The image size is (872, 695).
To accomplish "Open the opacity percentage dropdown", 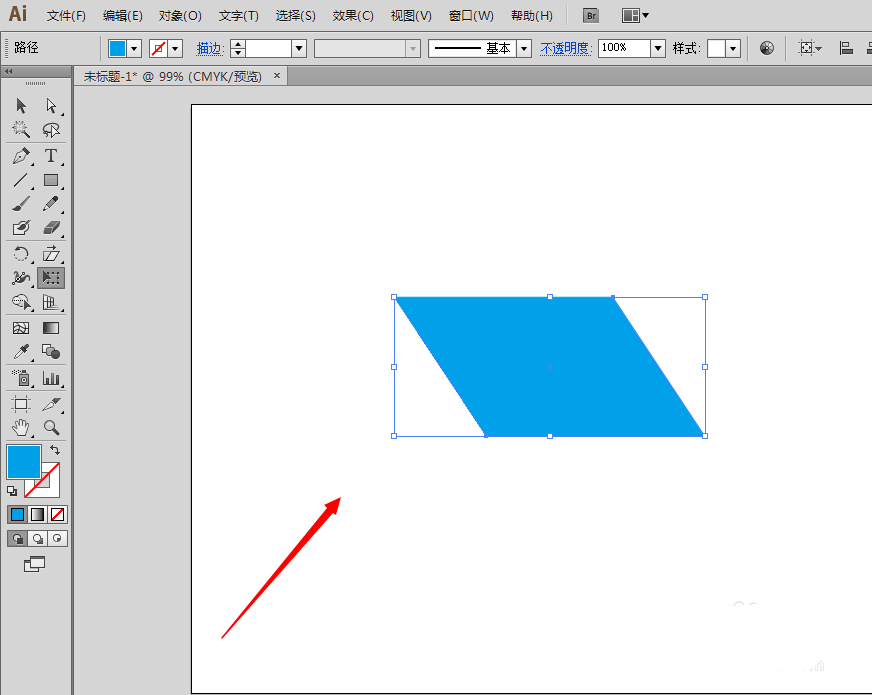I will (657, 48).
